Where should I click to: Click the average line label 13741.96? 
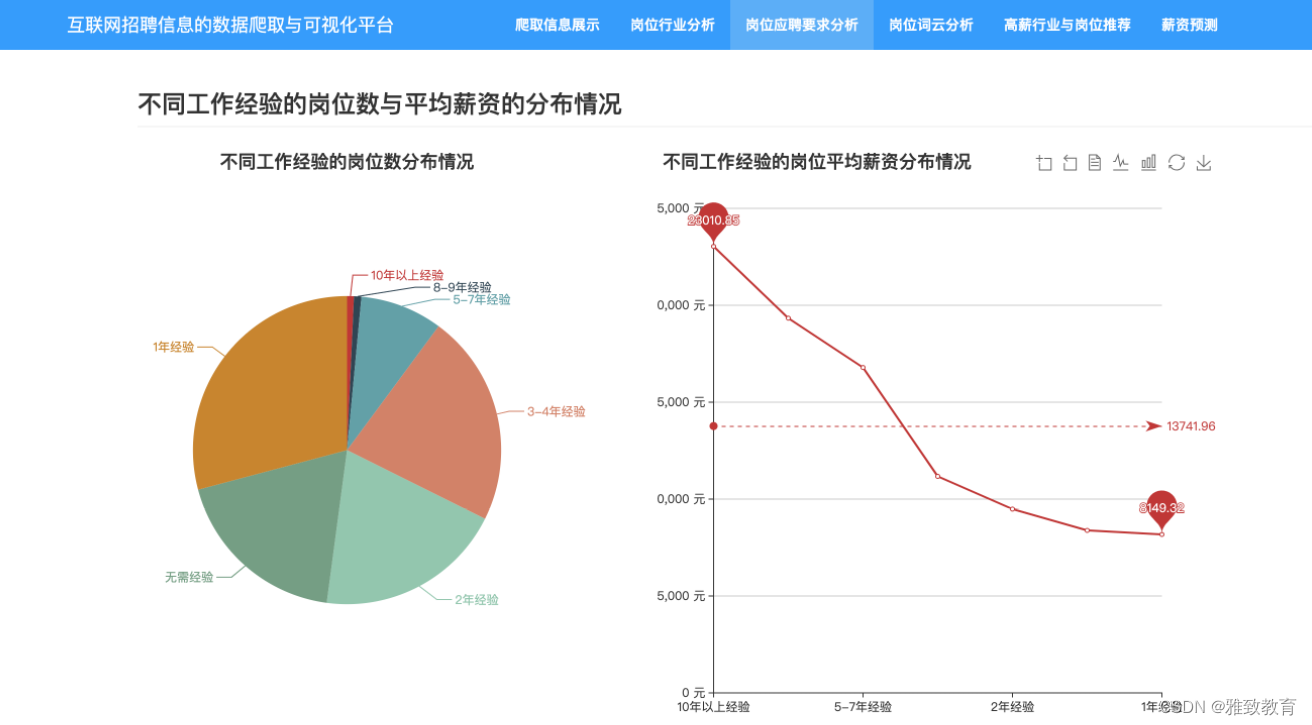1191,427
